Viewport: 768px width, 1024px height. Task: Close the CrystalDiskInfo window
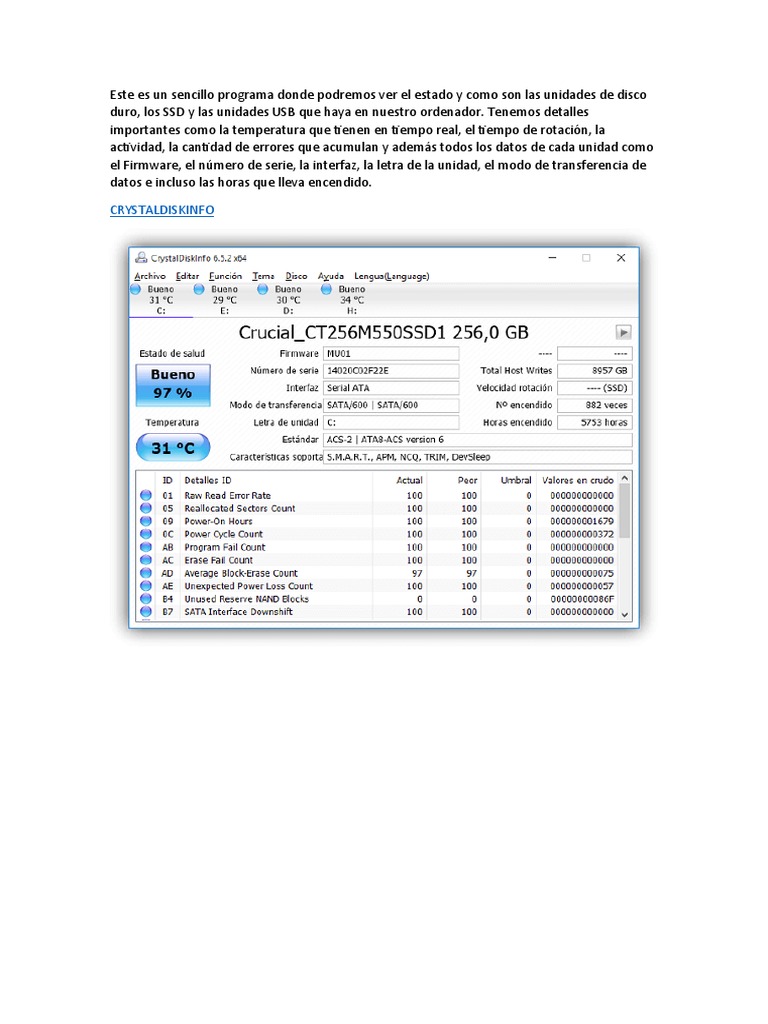(621, 258)
